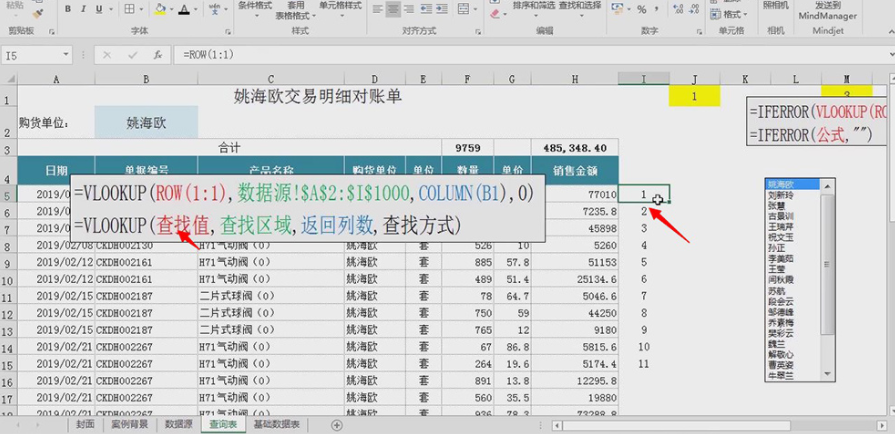Align text left in the alignment group
Viewport: 895px width, 434px height.
(x=377, y=9)
